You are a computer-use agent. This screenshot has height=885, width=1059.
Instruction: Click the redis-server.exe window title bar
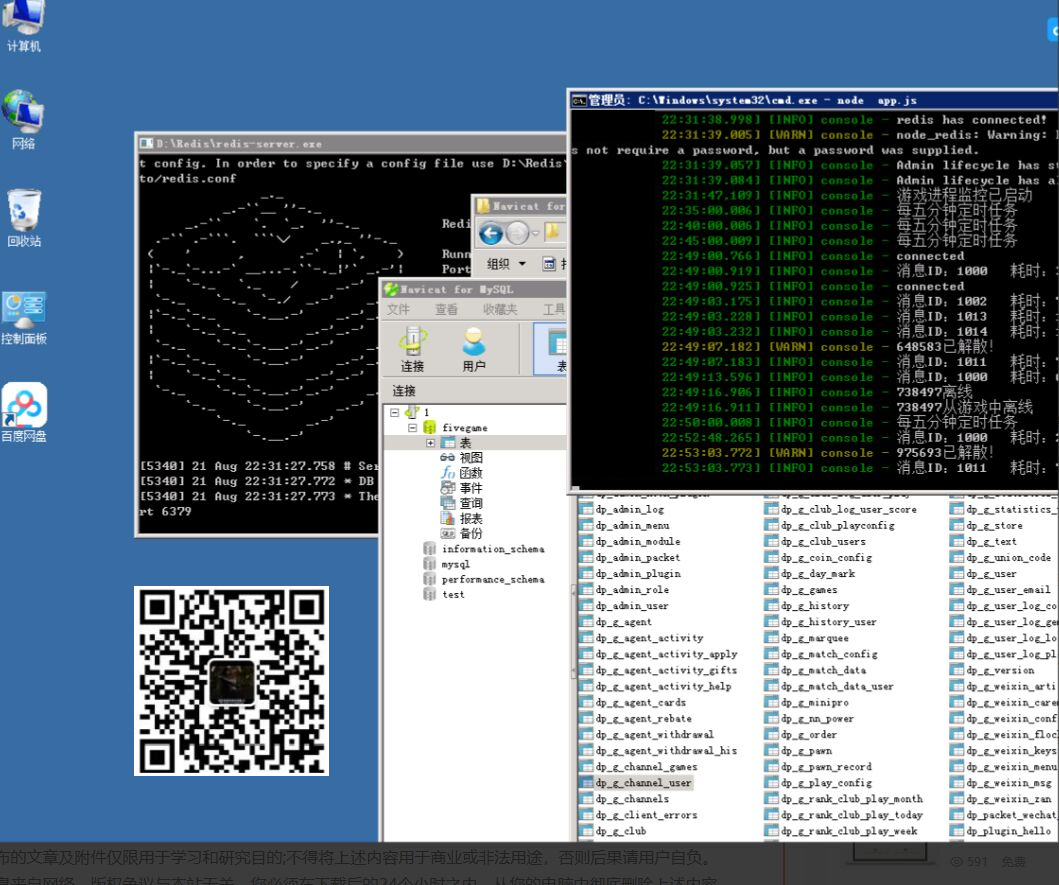coord(351,144)
